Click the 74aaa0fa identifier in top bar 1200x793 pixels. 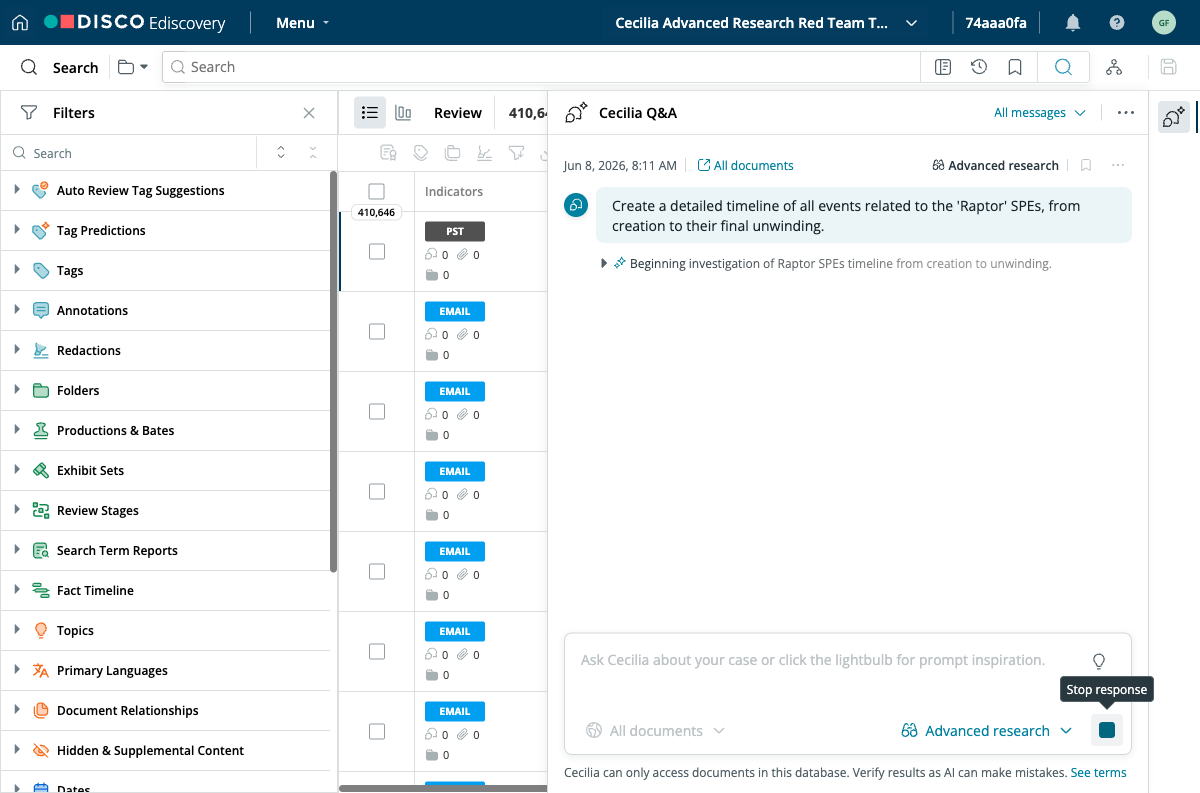pyautogui.click(x=995, y=22)
